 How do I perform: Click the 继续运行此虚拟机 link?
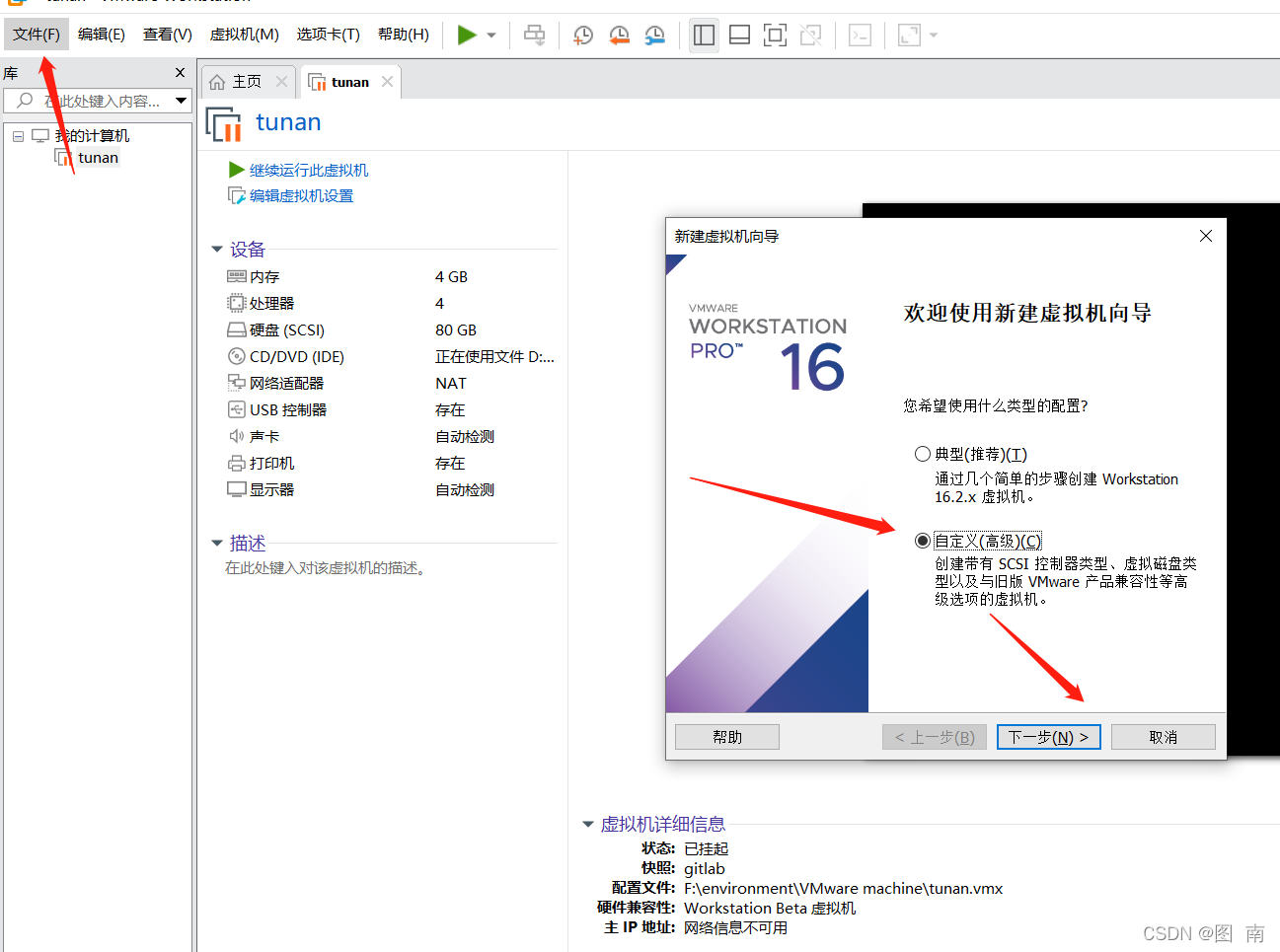[x=309, y=171]
